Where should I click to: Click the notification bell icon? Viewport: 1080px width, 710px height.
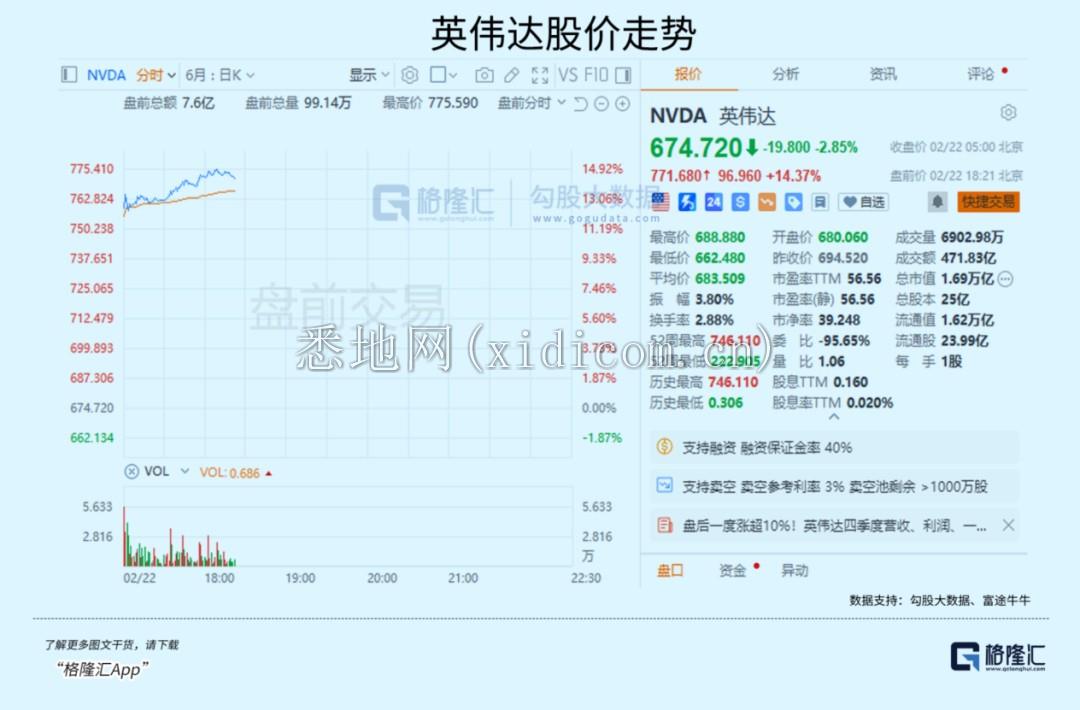pyautogui.click(x=937, y=202)
